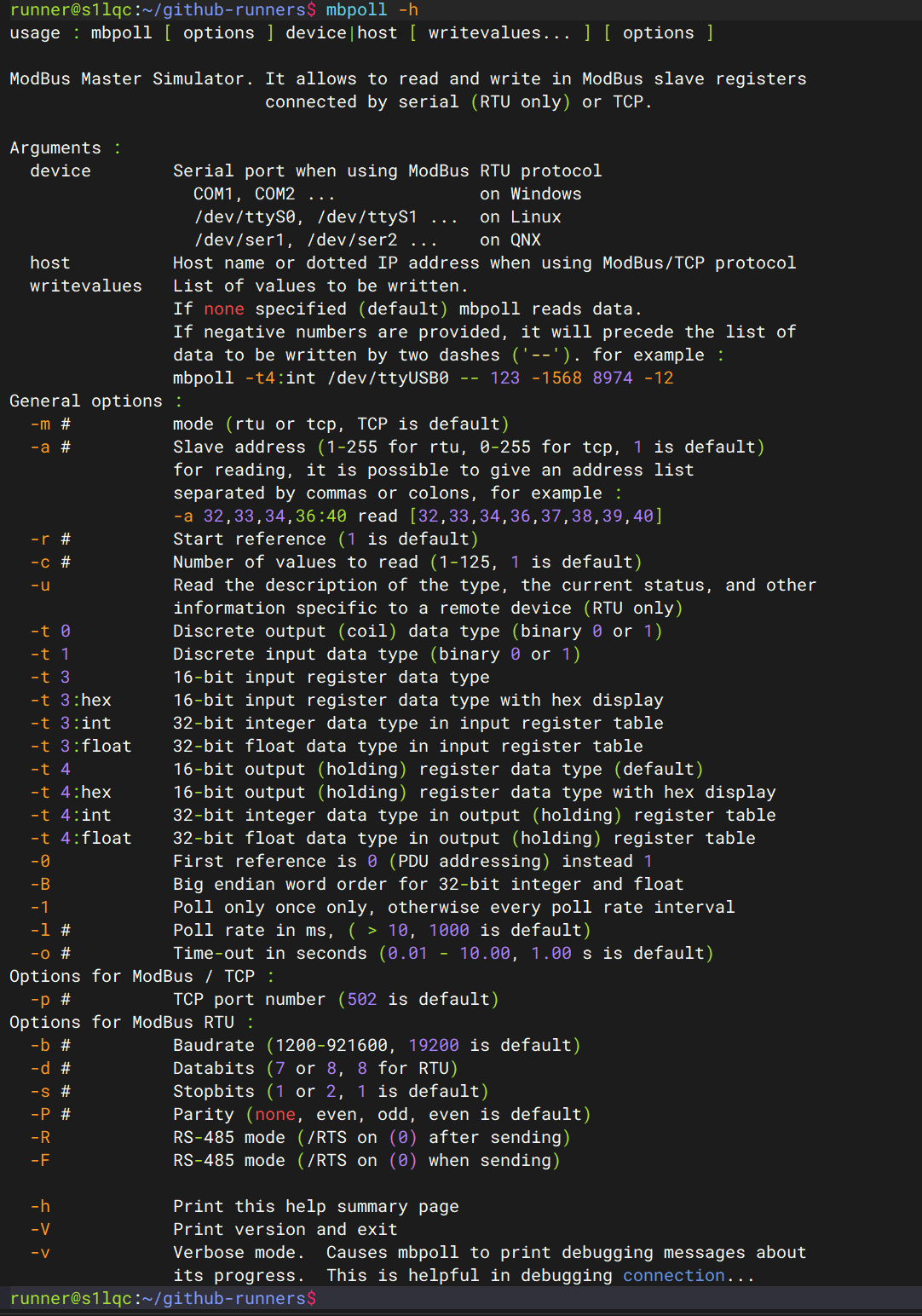The width and height of the screenshot is (922, 1316).
Task: Click the red 'none' in the writevalues description
Action: pos(224,309)
